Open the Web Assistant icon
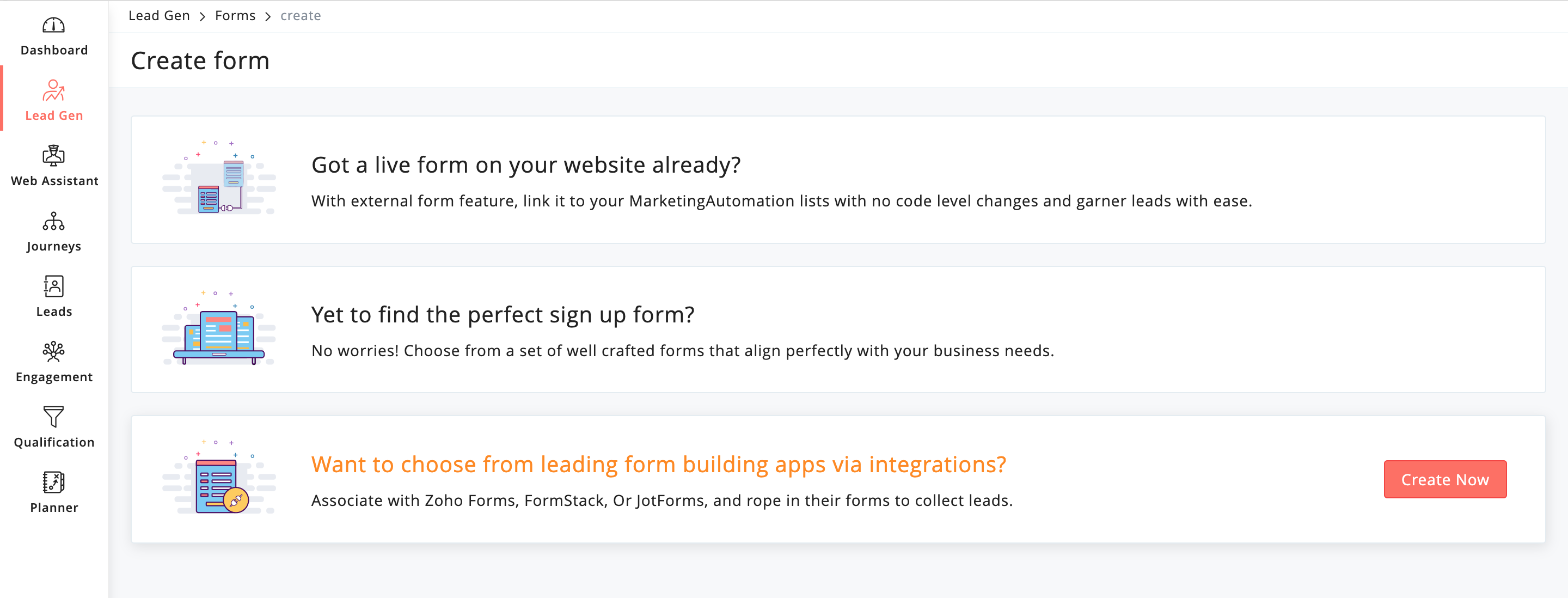 (53, 156)
